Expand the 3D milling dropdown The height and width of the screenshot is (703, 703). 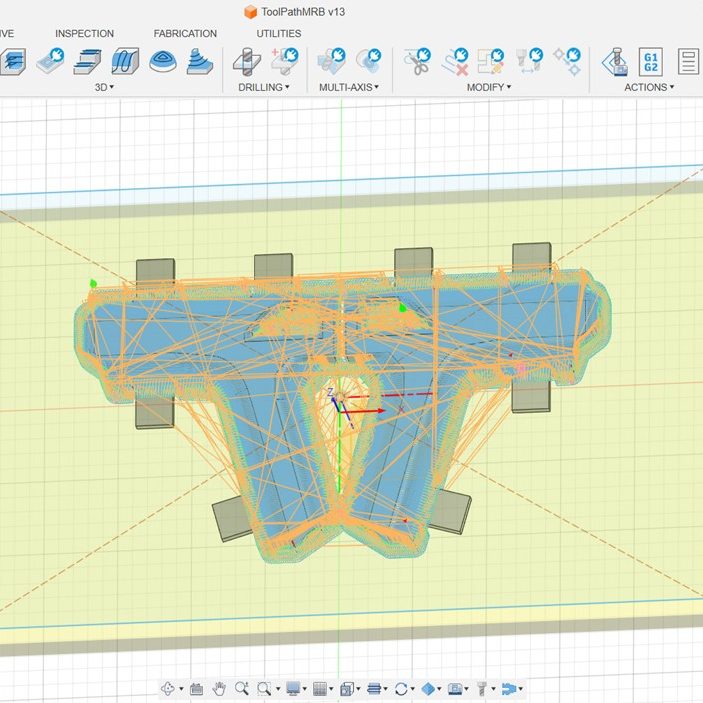pos(104,87)
